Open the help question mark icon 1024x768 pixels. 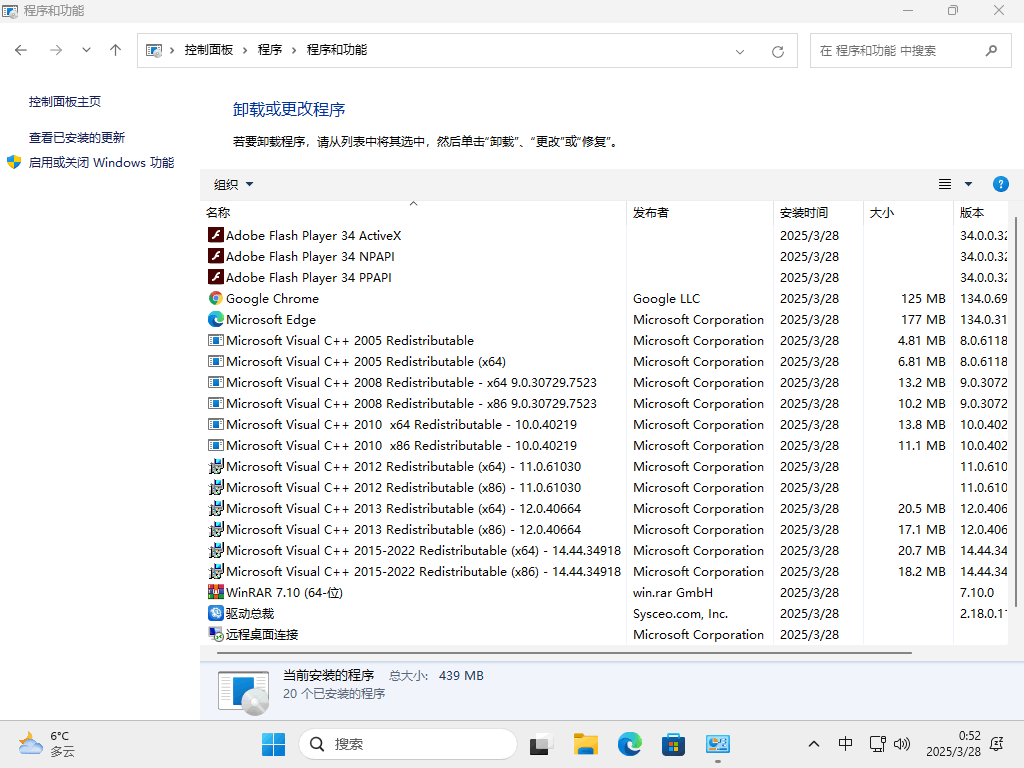coord(1000,184)
